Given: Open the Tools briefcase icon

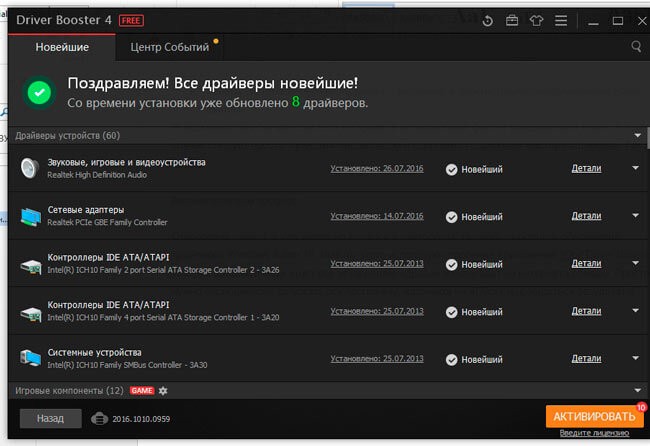Looking at the screenshot, I should coord(512,20).
